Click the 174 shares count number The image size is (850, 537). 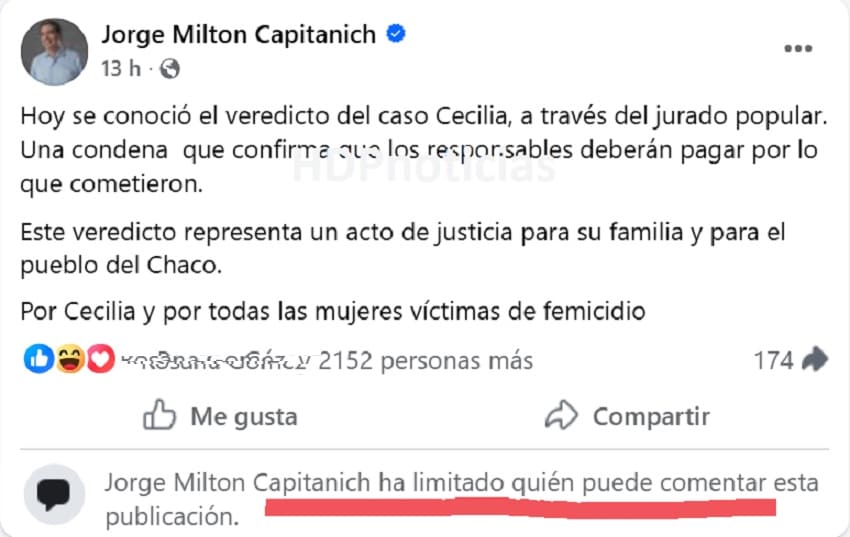(x=773, y=360)
